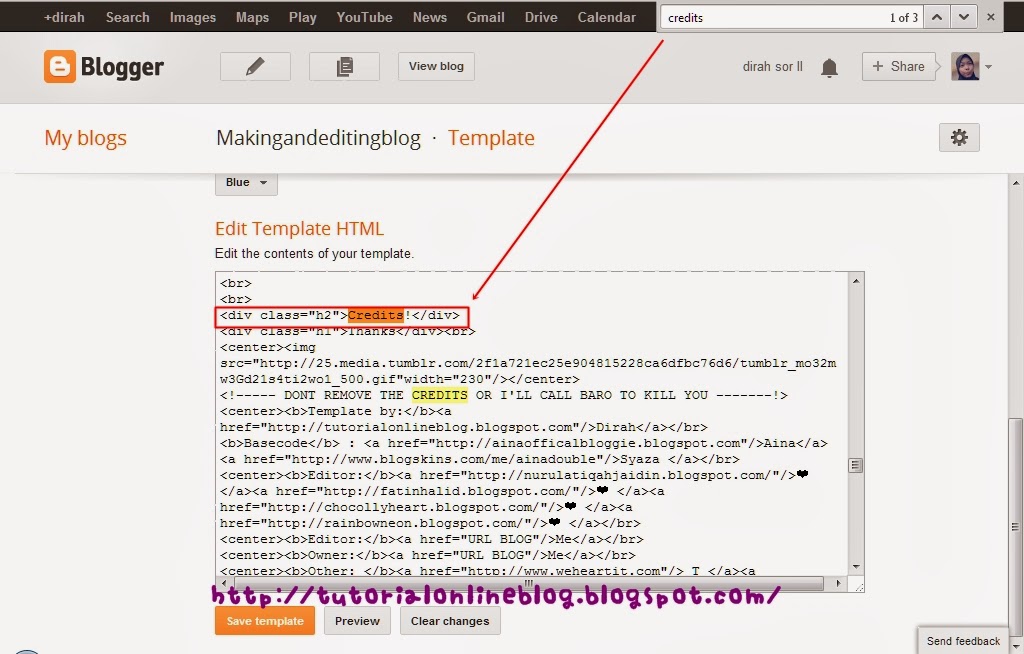Image resolution: width=1024 pixels, height=654 pixels.
Task: Go to My blogs
Action: (x=86, y=138)
